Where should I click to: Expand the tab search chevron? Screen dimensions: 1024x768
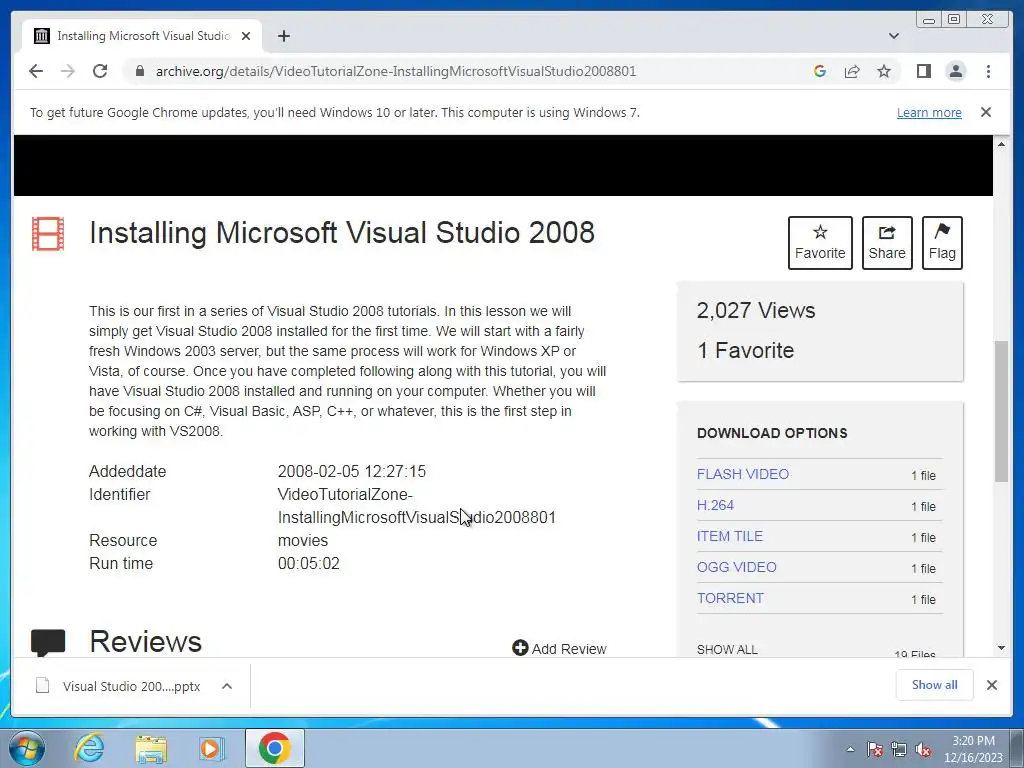(894, 36)
